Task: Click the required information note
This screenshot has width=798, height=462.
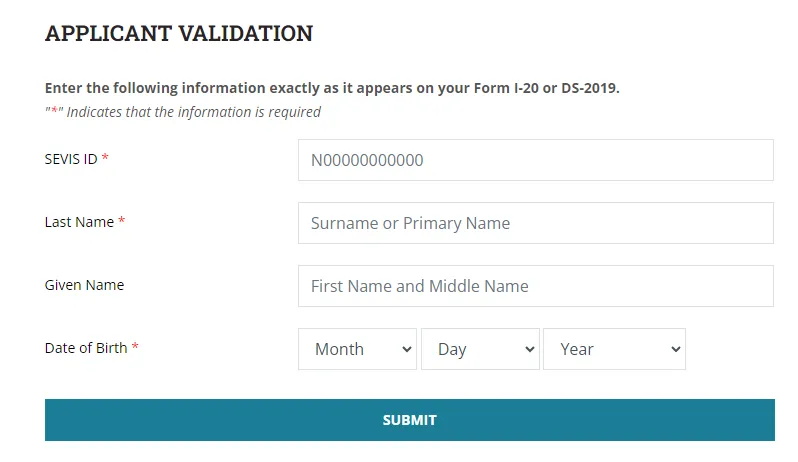Action: coord(183,112)
